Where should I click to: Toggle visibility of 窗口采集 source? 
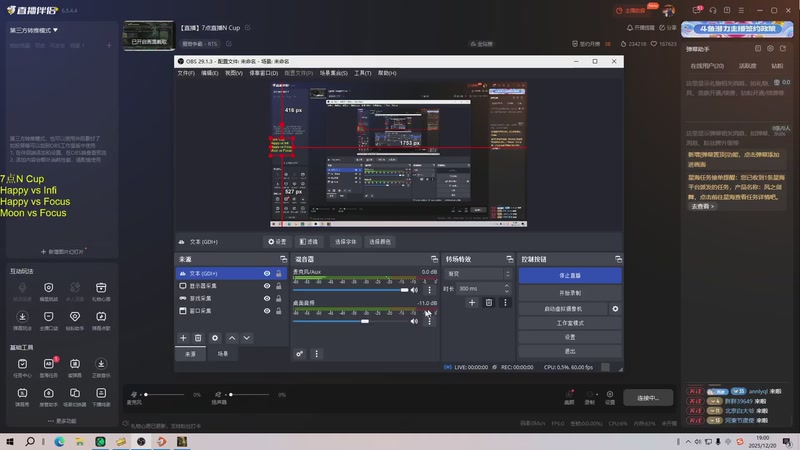pos(267,311)
